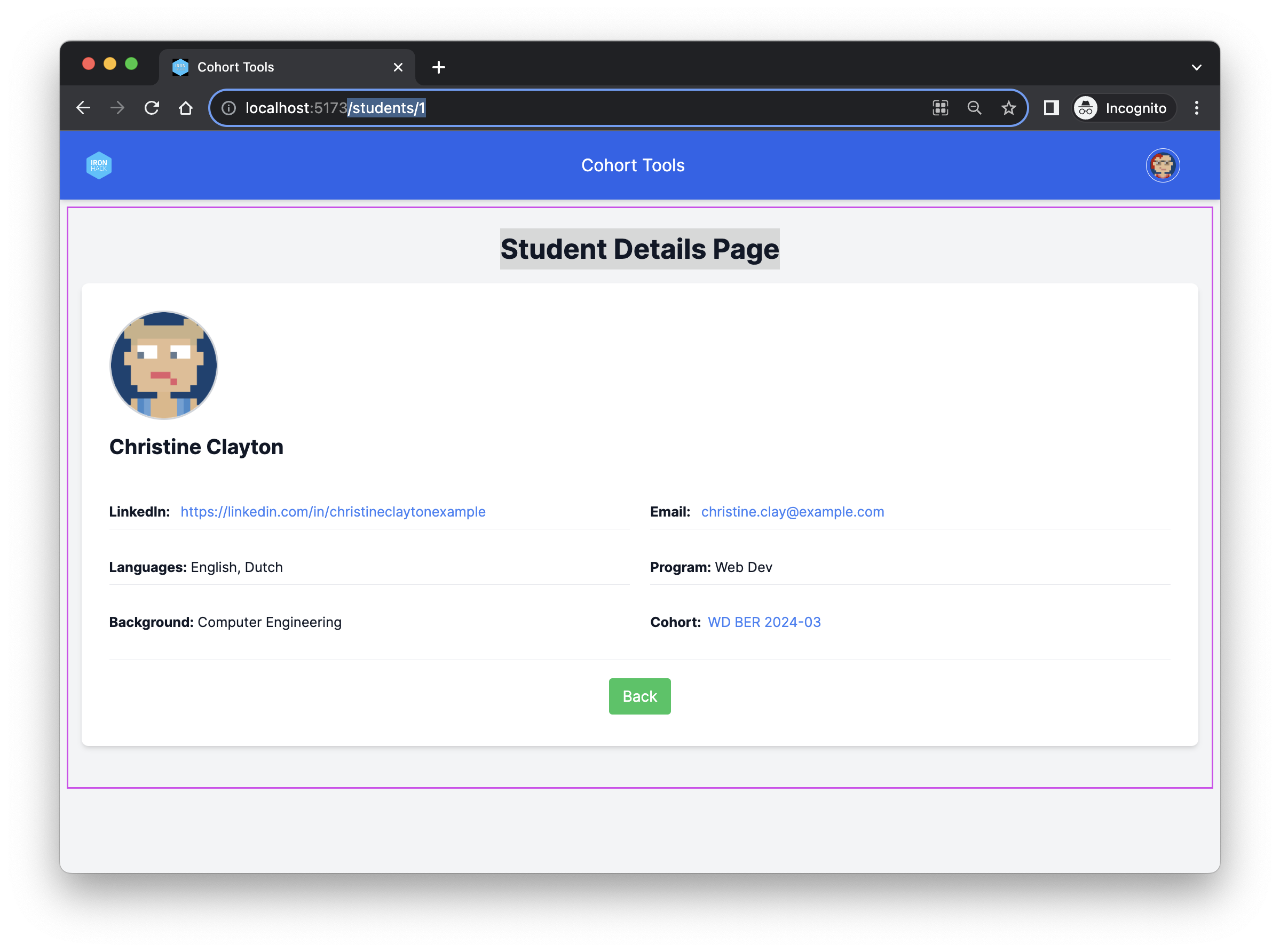Open the in-page zoom/search icon in address bar
The image size is (1280, 952).
tap(975, 108)
